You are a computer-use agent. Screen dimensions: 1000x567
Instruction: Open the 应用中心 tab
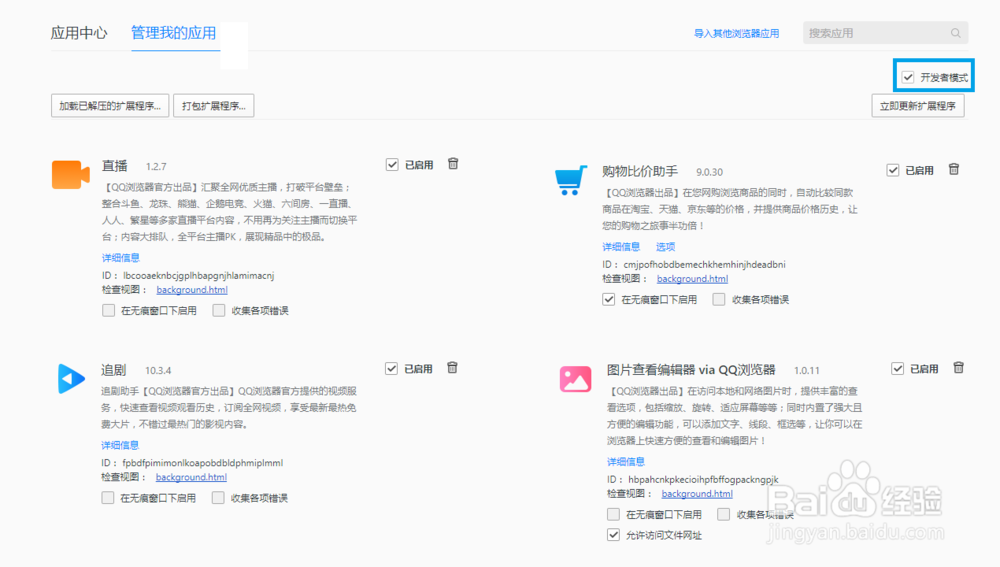pos(79,33)
